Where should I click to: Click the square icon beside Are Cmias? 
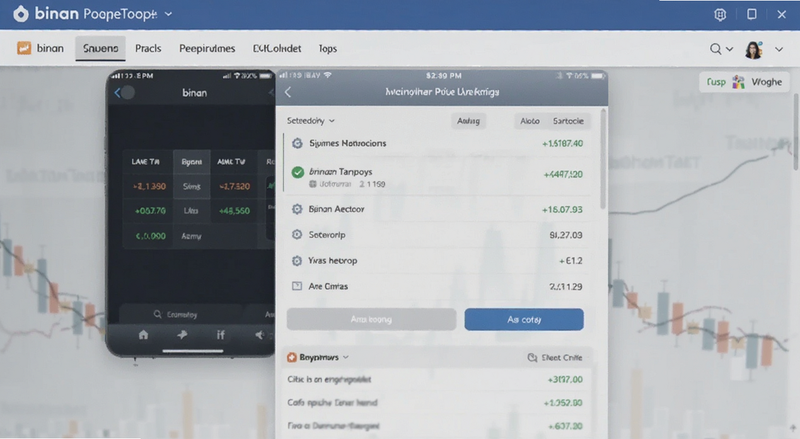pyautogui.click(x=297, y=286)
